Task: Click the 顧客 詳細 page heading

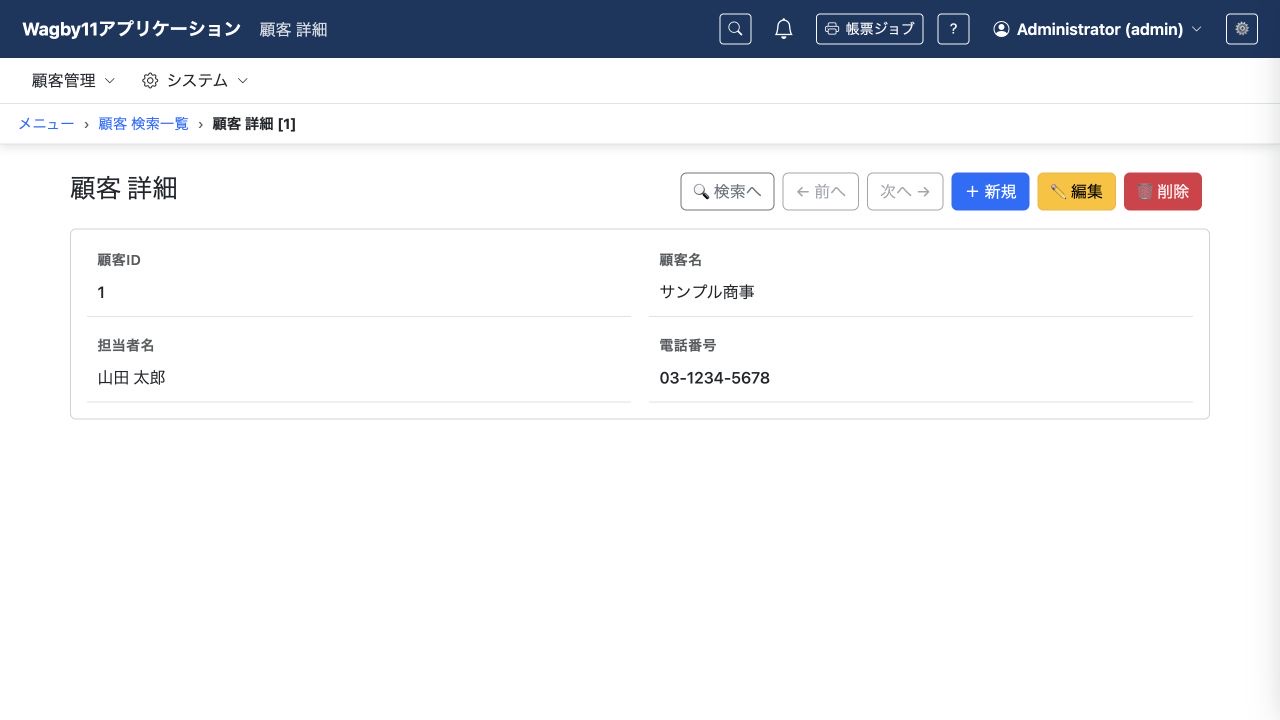Action: click(x=124, y=188)
